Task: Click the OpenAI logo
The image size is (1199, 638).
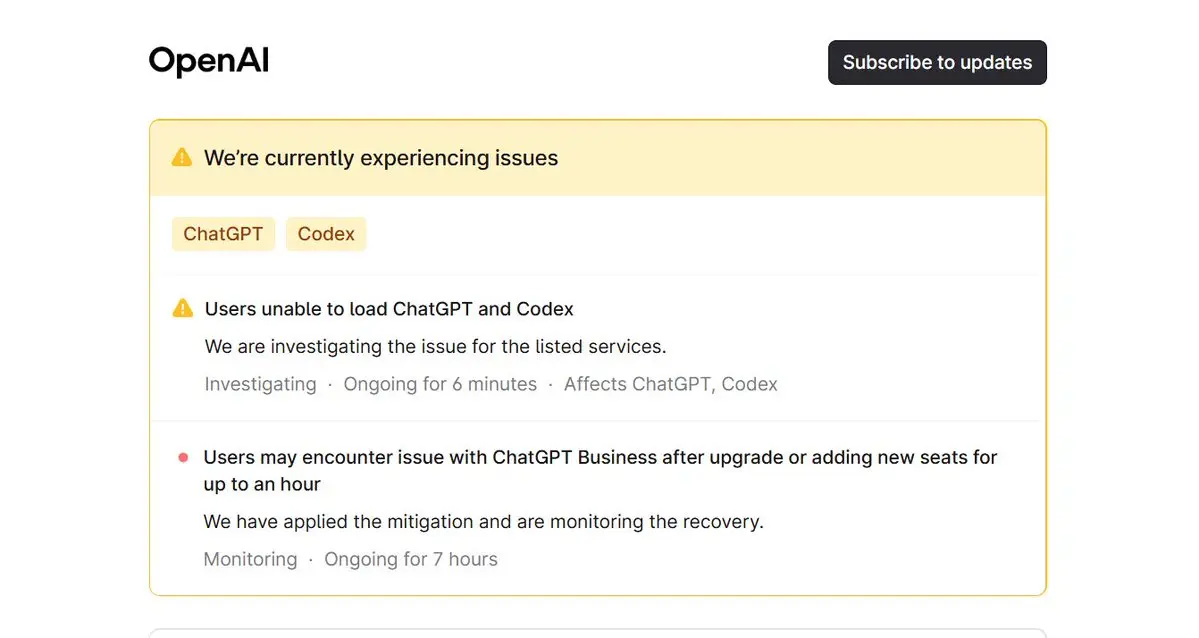Action: tap(208, 62)
